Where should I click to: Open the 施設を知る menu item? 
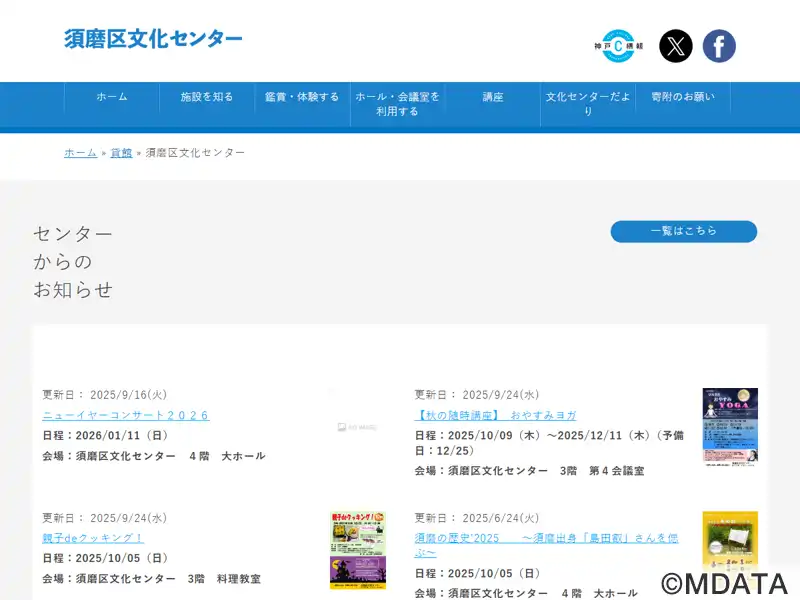pyautogui.click(x=207, y=97)
